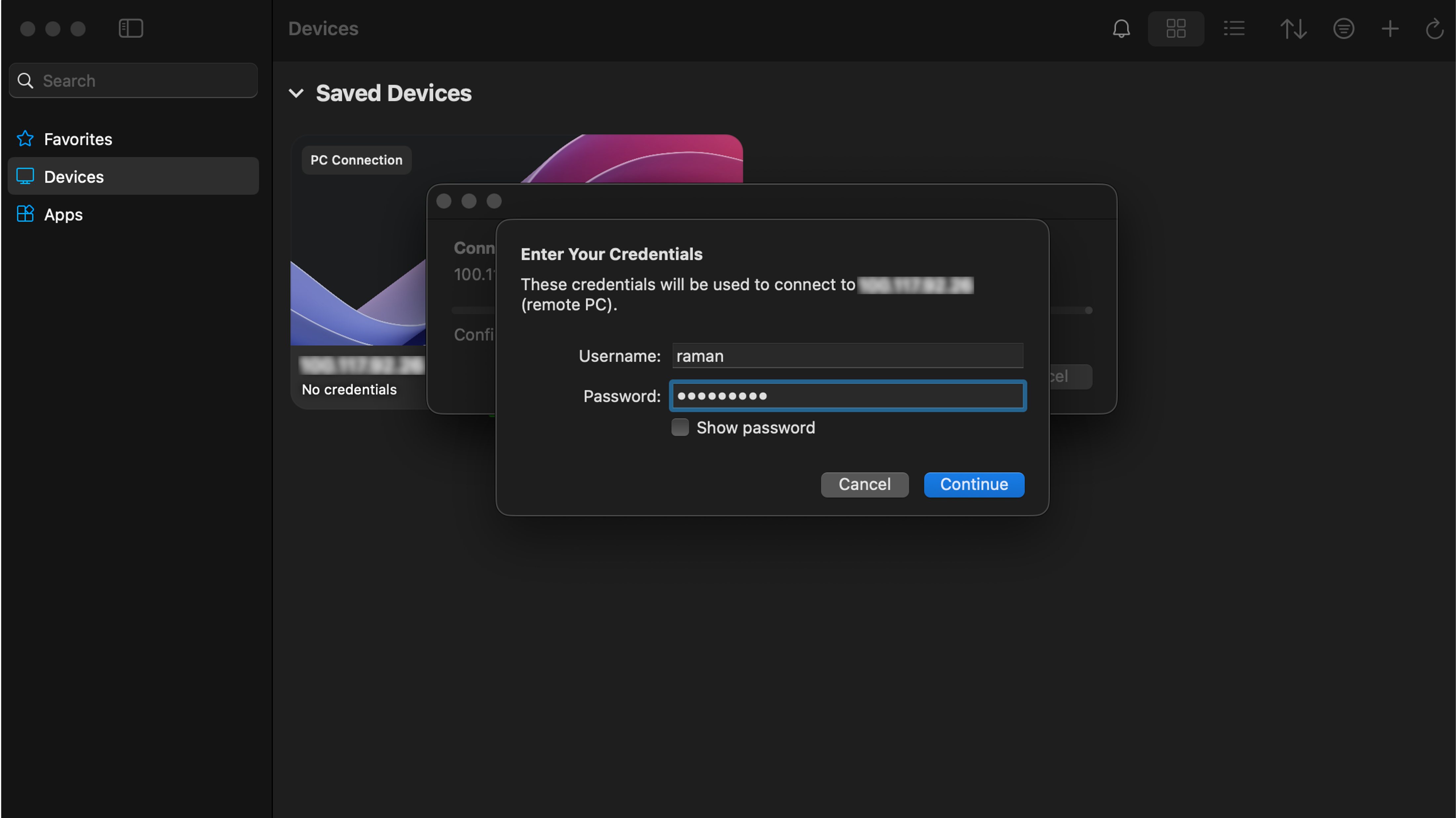
Task: Click Cancel in credentials dialog
Action: point(864,485)
